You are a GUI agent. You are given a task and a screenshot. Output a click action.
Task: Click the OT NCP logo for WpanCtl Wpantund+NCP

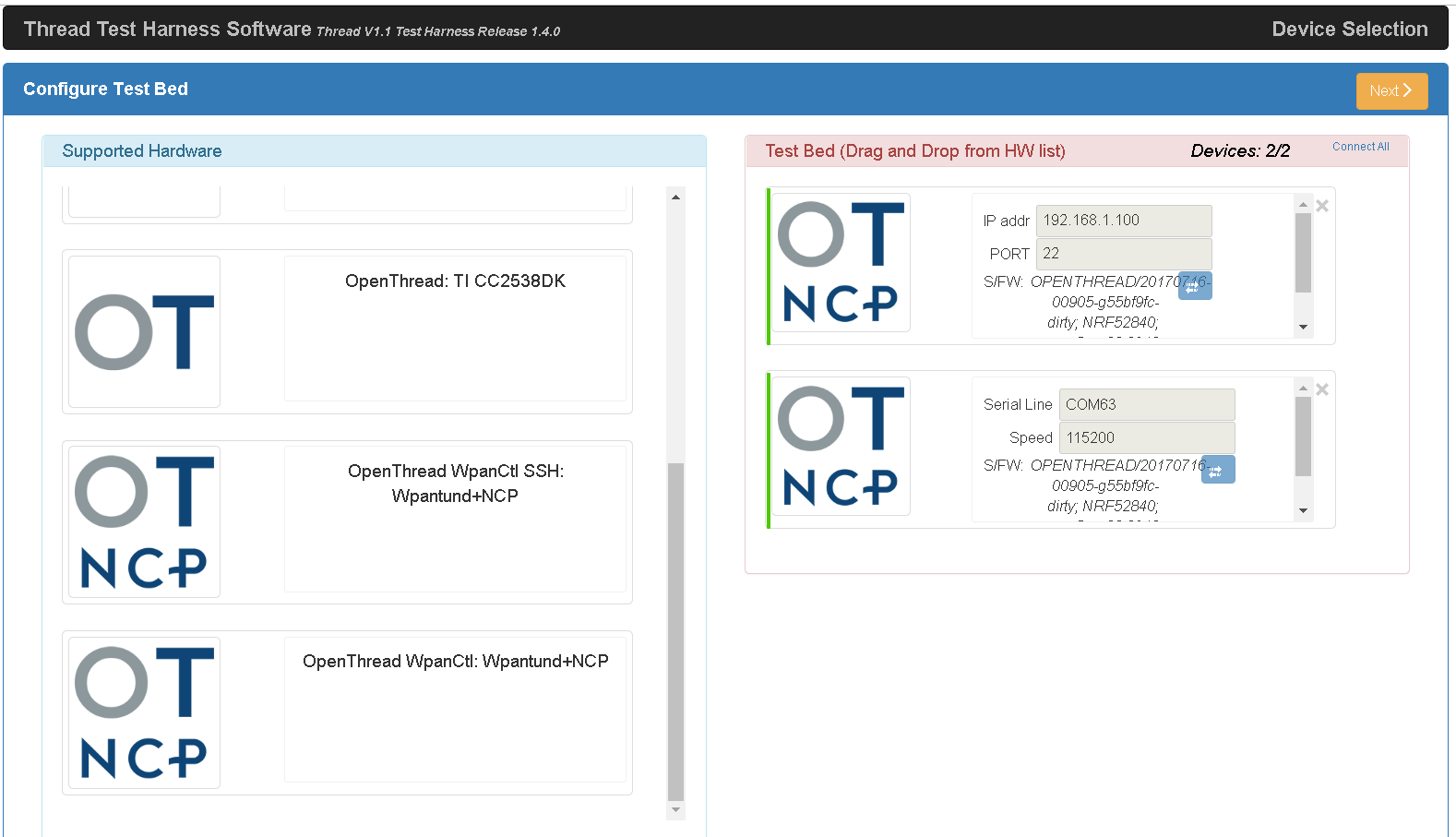pyautogui.click(x=144, y=712)
